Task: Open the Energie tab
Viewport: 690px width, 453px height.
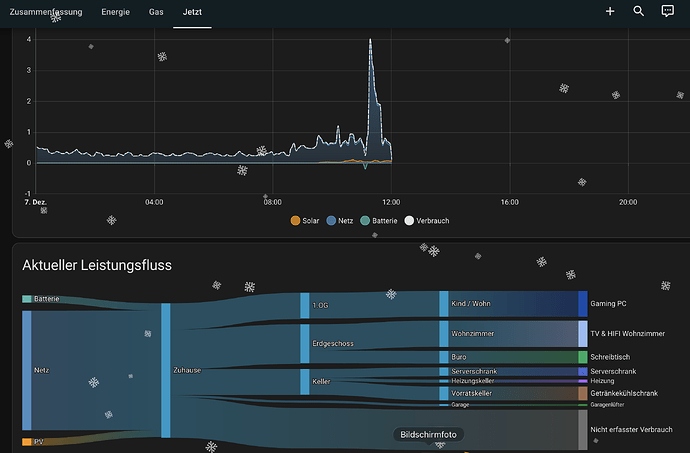Action: click(115, 11)
